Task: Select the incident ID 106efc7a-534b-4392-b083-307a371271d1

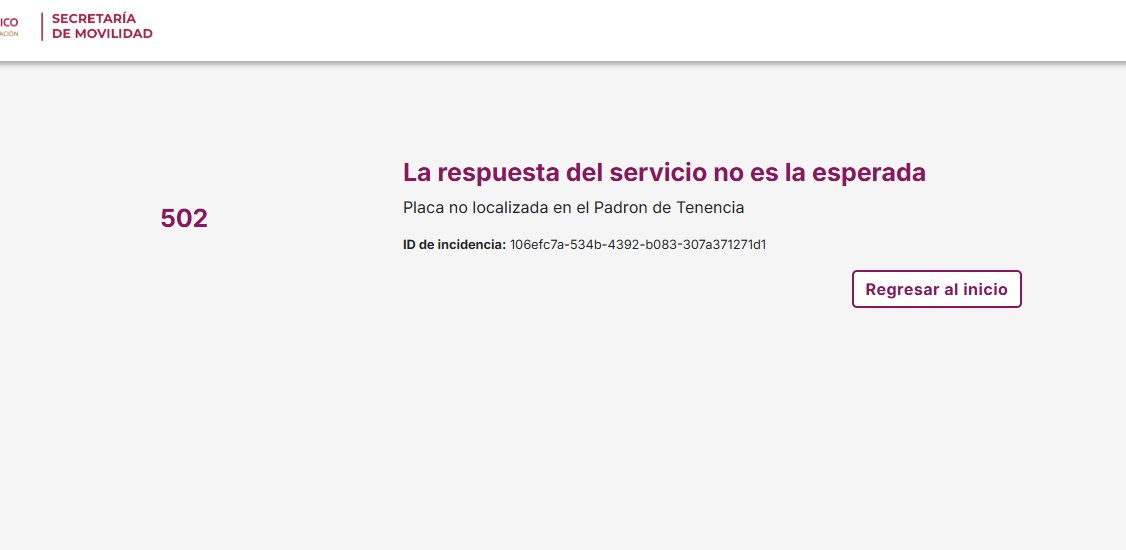Action: pos(638,245)
